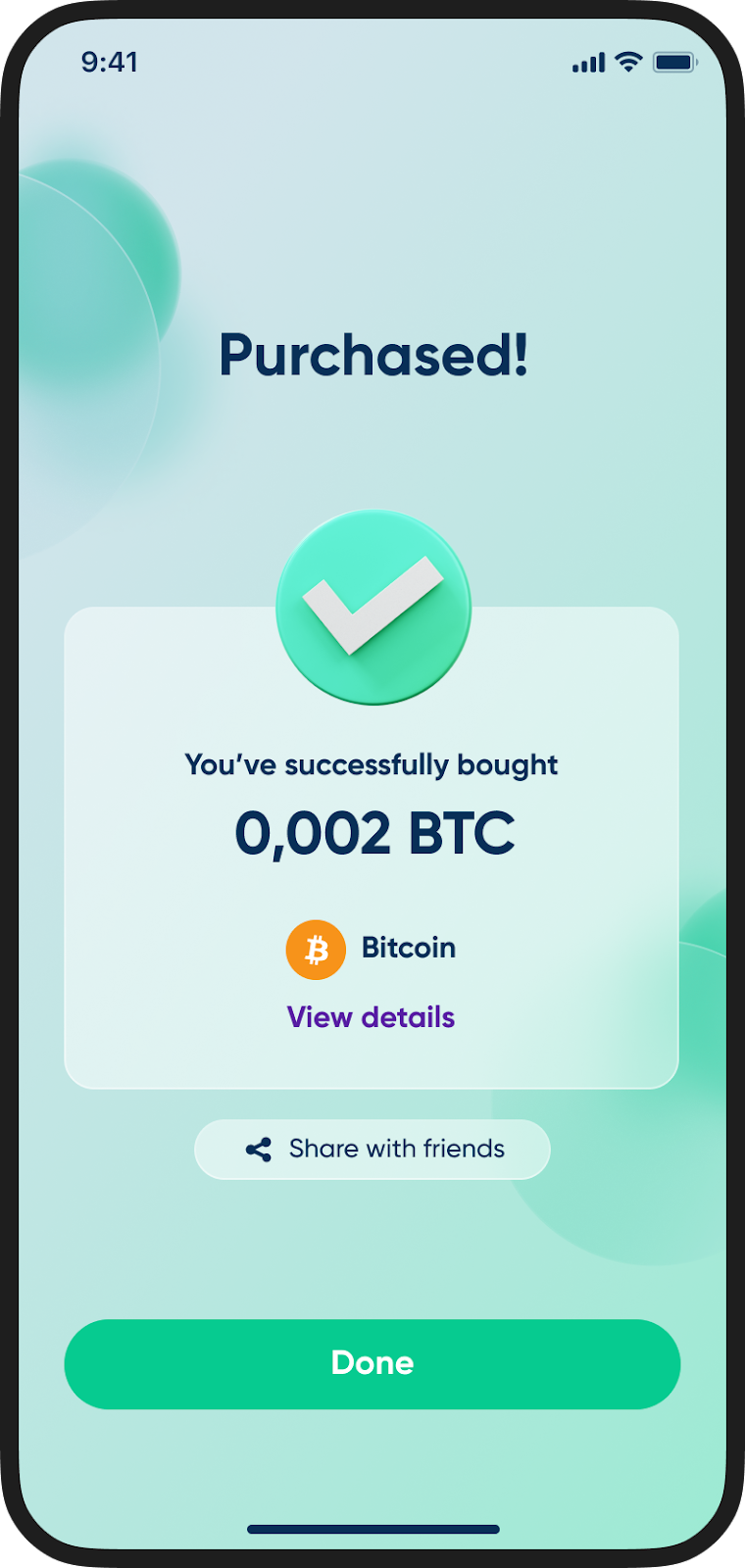The width and height of the screenshot is (745, 1568).
Task: Tap the word 'friends' in share pill
Action: tap(464, 1149)
